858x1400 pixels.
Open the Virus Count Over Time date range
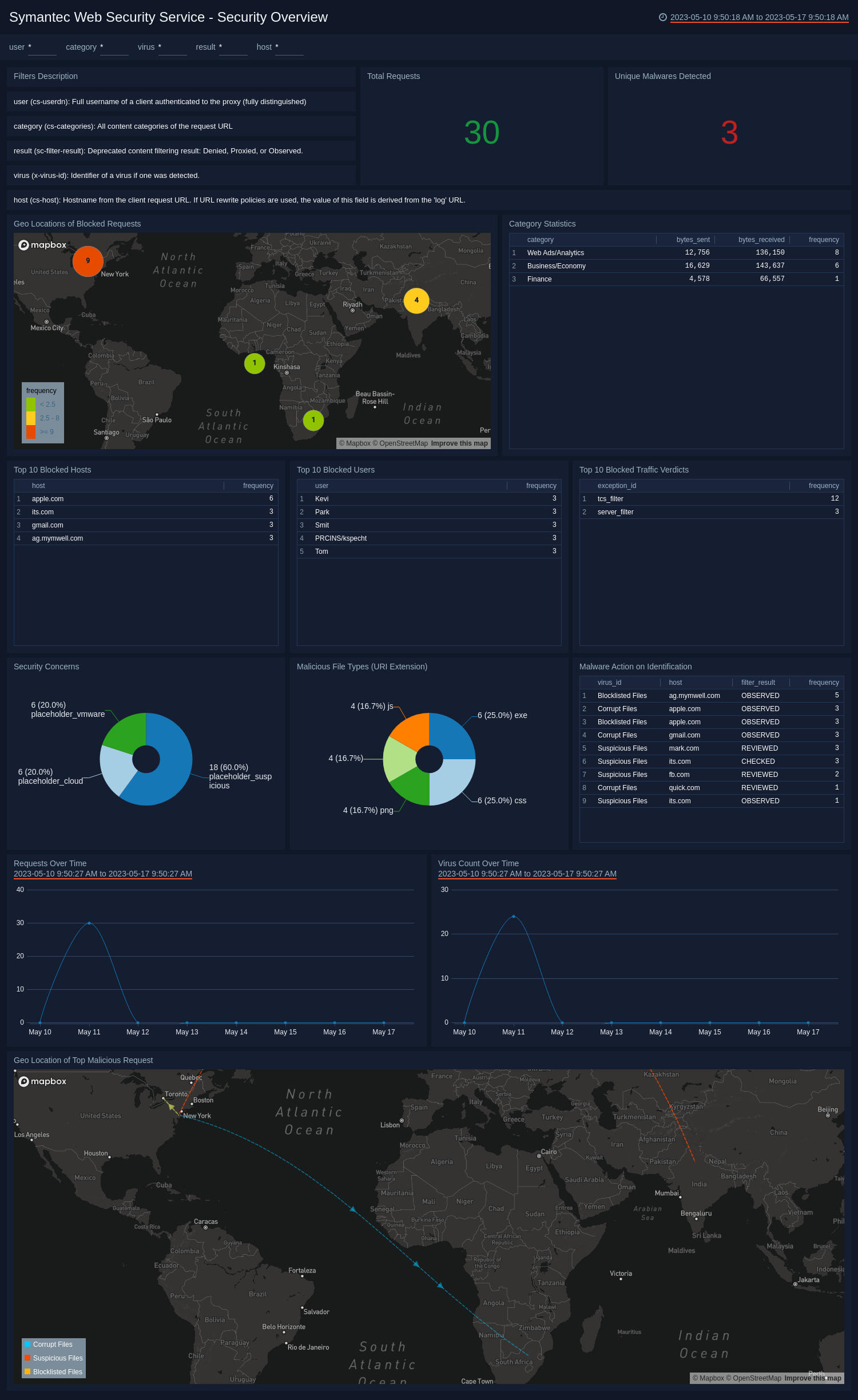tap(527, 874)
